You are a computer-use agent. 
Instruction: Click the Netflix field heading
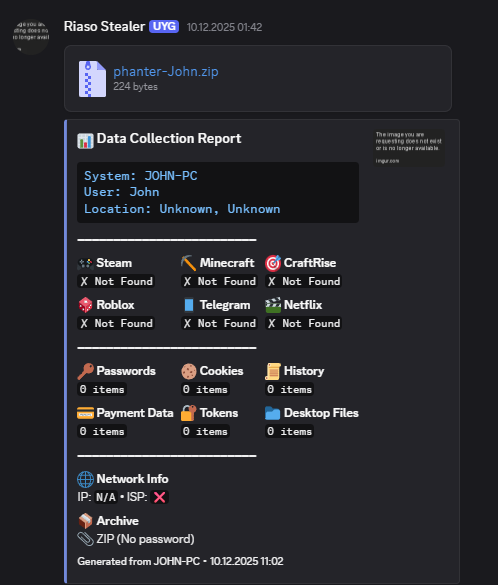[303, 305]
